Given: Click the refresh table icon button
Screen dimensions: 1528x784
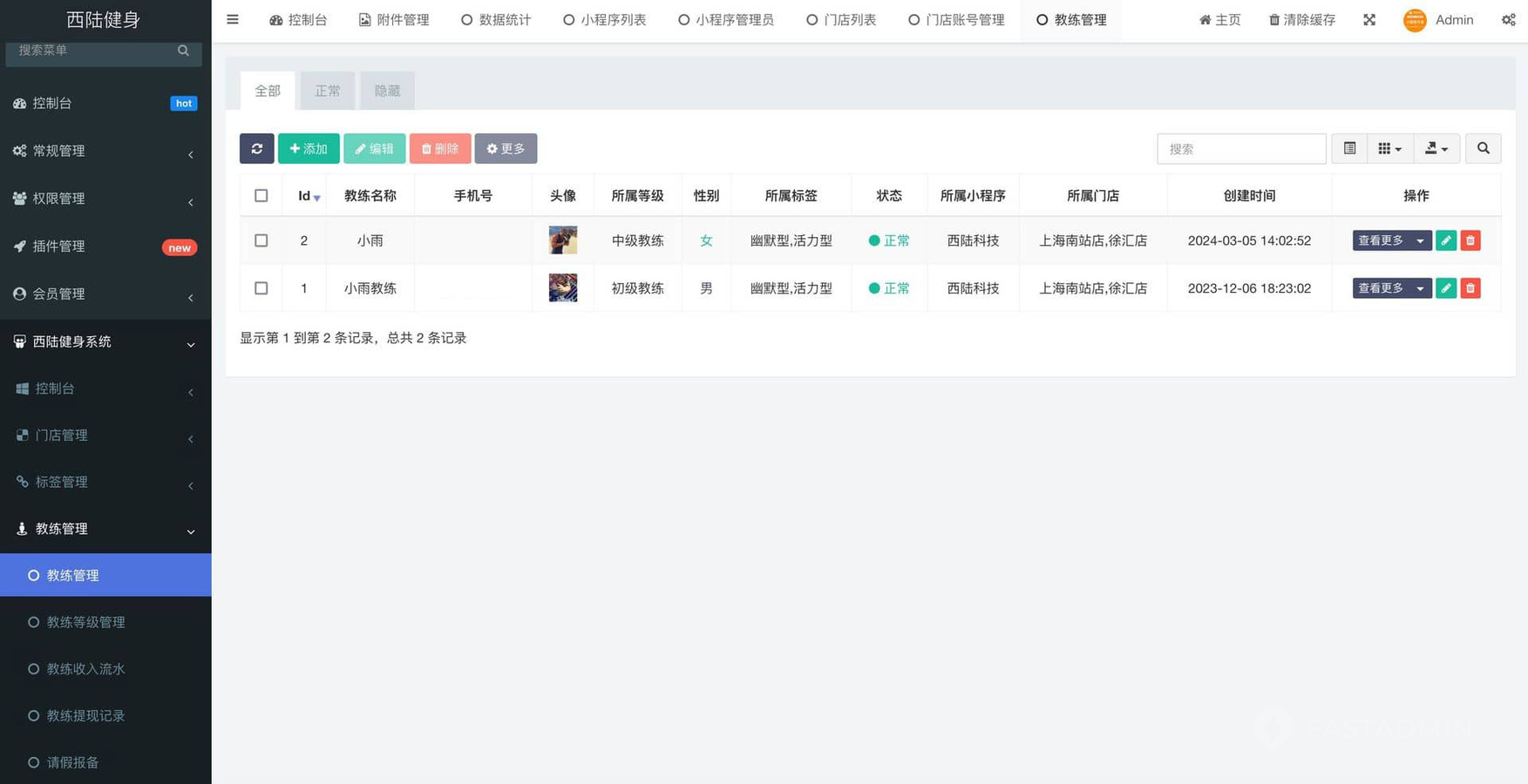Looking at the screenshot, I should pos(256,149).
